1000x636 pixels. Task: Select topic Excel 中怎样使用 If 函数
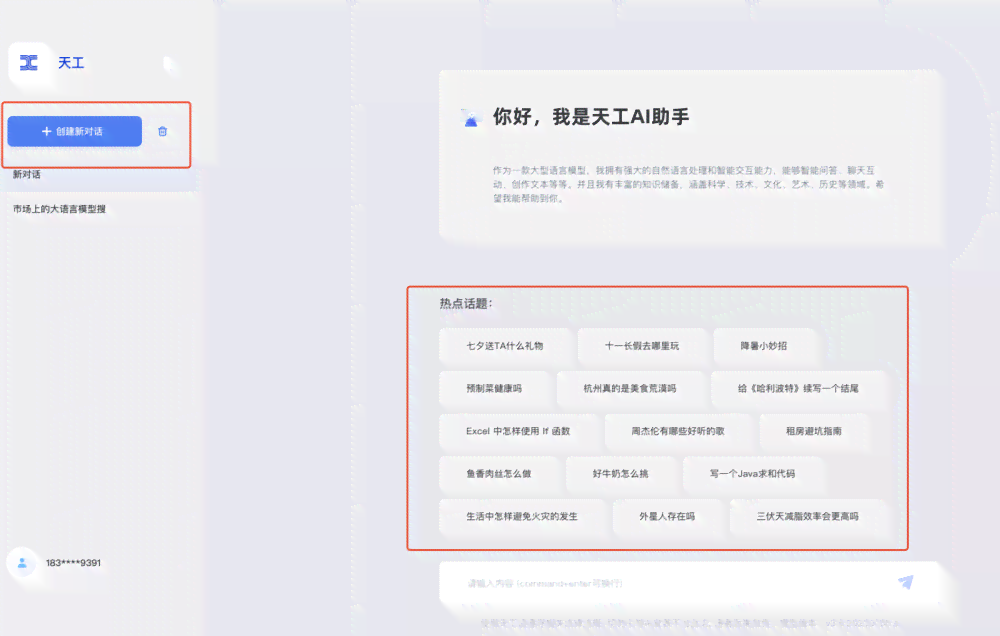[518, 431]
